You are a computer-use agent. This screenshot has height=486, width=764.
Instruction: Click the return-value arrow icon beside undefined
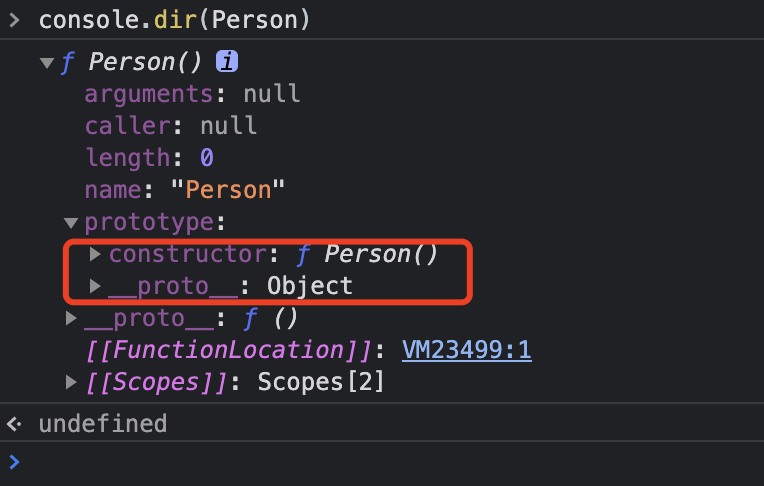pos(14,424)
